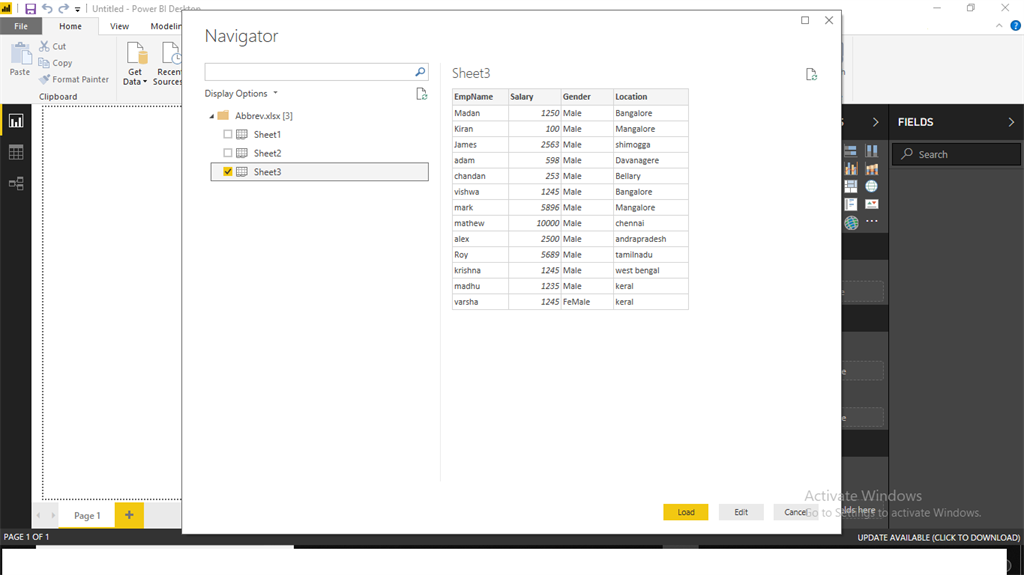
Task: Select line and column chart visualization
Action: point(850,169)
